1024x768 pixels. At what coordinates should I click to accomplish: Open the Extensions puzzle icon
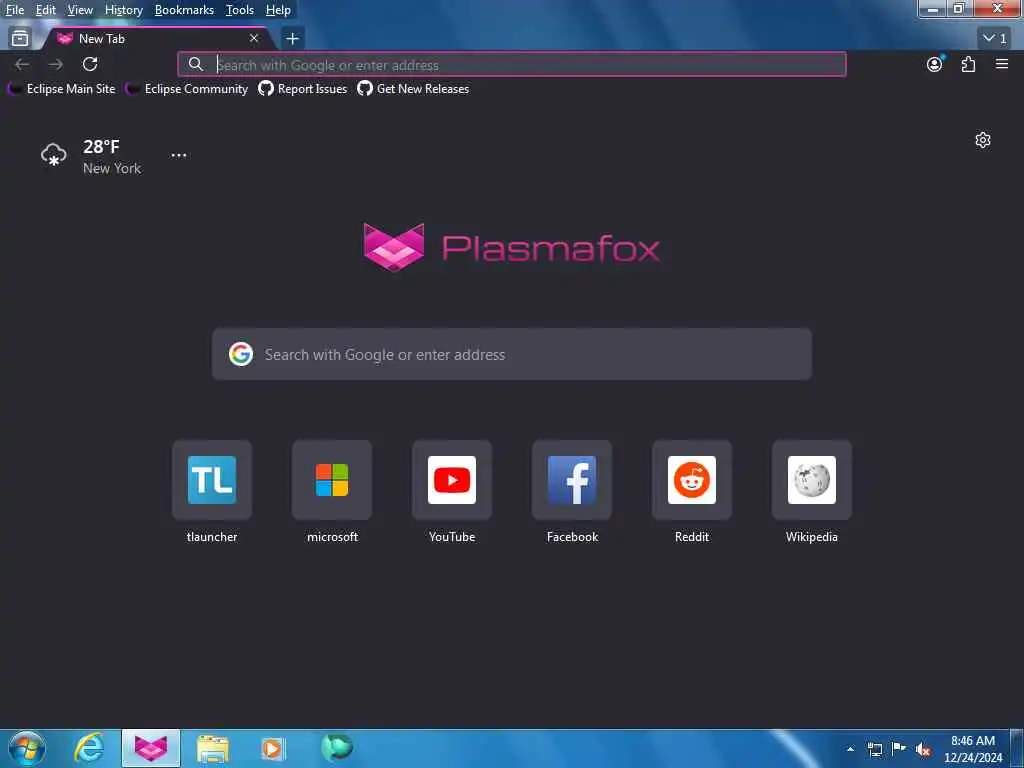[968, 64]
